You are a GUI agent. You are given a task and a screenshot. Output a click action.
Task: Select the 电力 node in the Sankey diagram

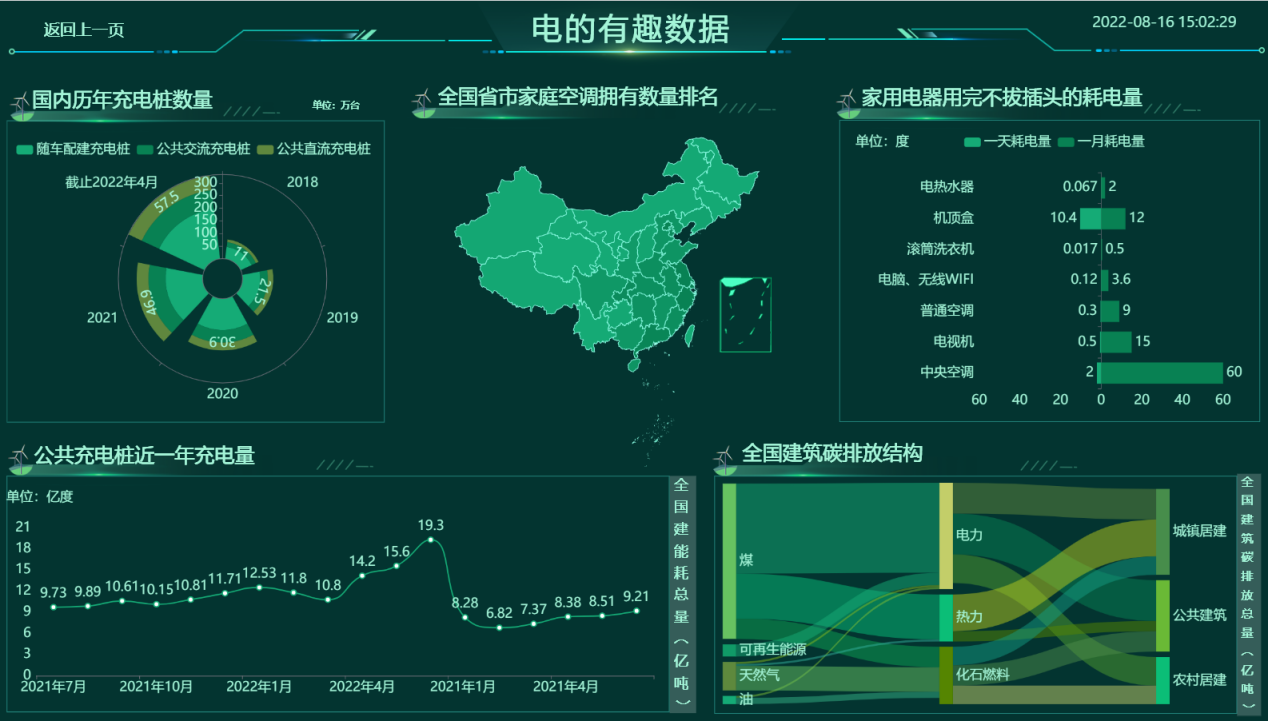point(944,535)
